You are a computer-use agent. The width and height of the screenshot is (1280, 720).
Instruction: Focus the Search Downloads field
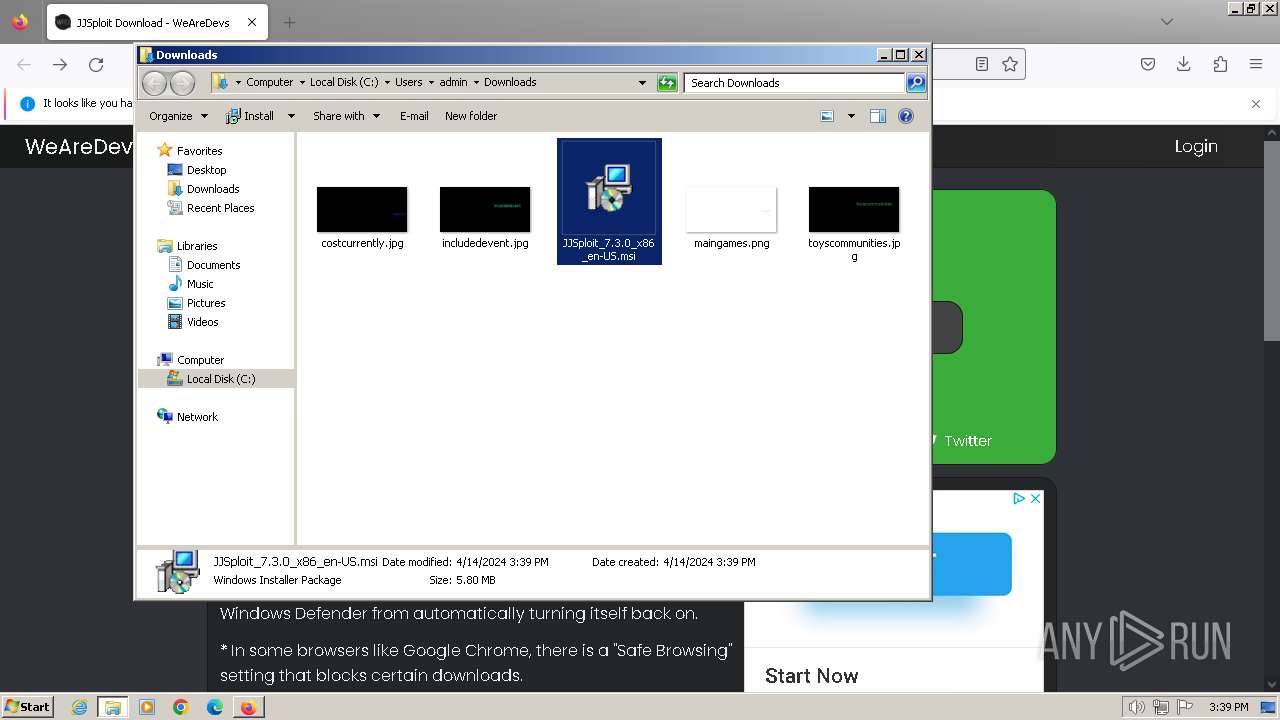point(794,83)
